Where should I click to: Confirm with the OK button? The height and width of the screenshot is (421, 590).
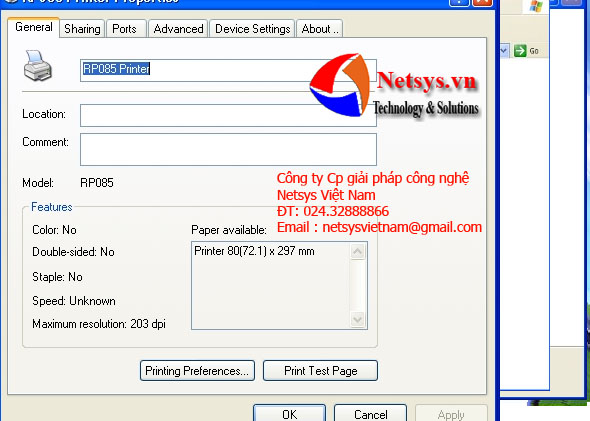(289, 414)
